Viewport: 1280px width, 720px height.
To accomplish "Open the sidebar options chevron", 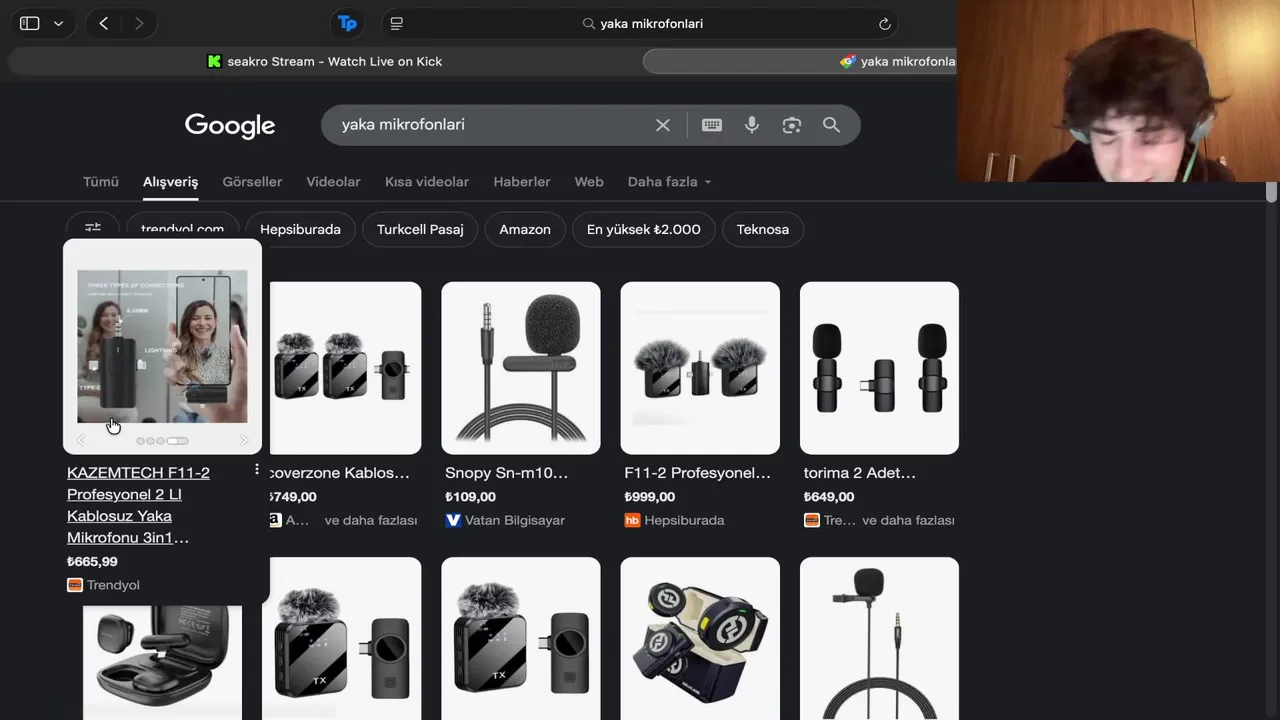I will coord(58,23).
